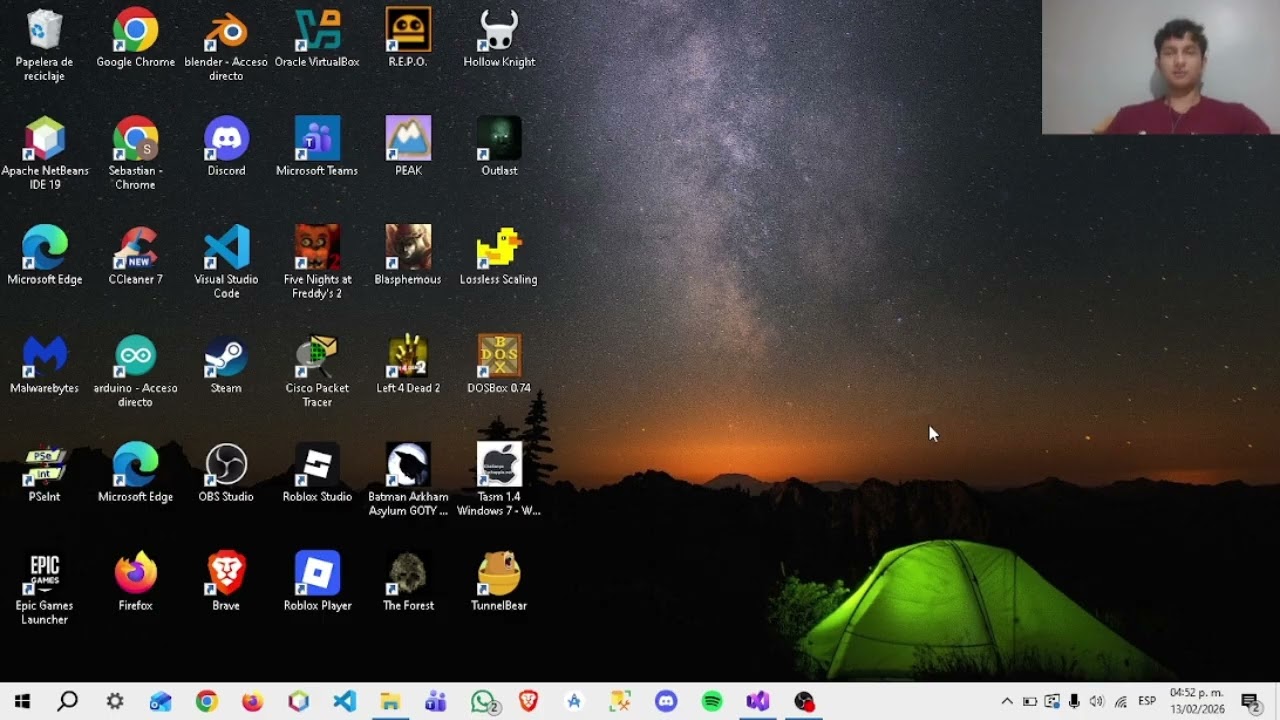Open WhatsApp from the taskbar
Screen dimensions: 1280x720
(x=484, y=702)
